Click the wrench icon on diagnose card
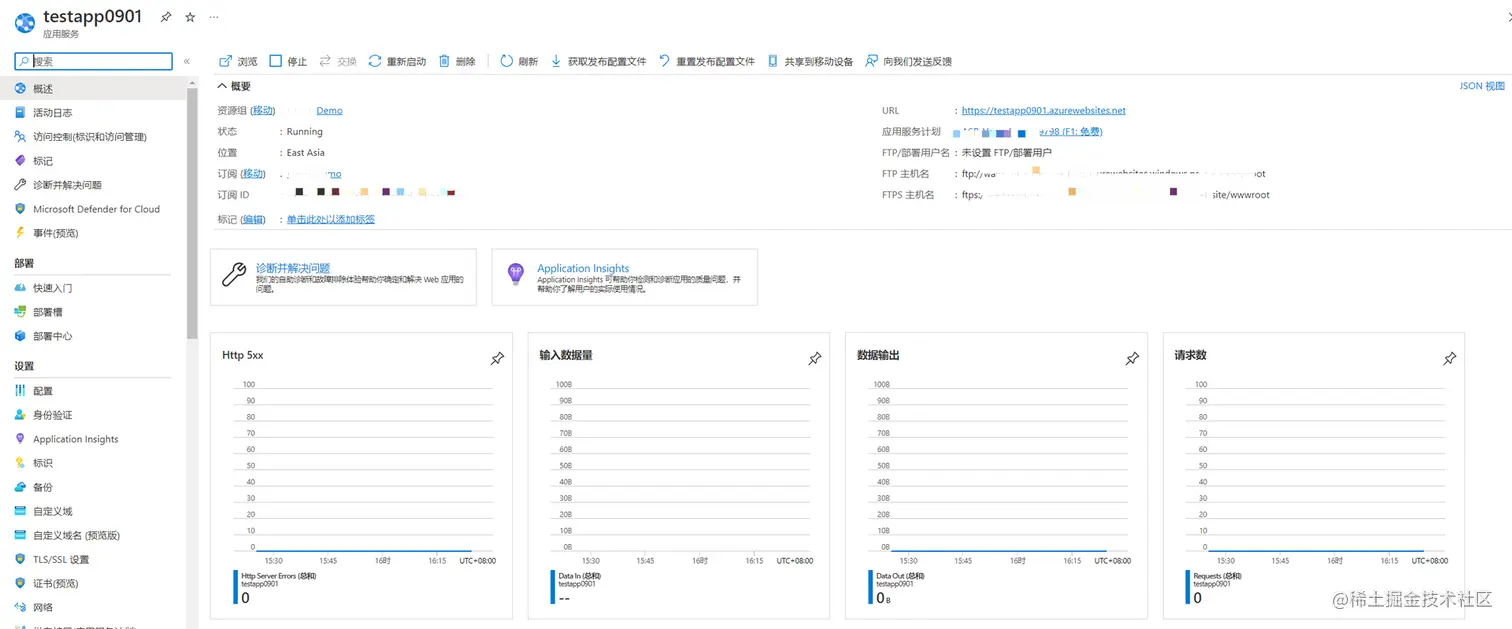This screenshot has width=1512, height=629. coord(233,275)
